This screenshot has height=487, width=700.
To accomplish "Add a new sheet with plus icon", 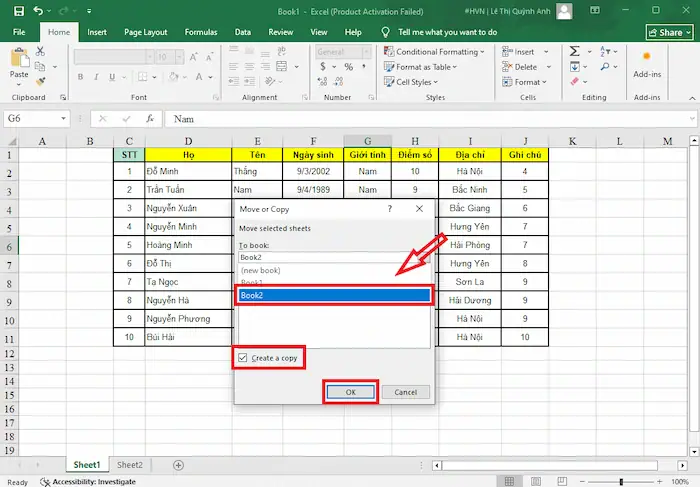I will [179, 465].
